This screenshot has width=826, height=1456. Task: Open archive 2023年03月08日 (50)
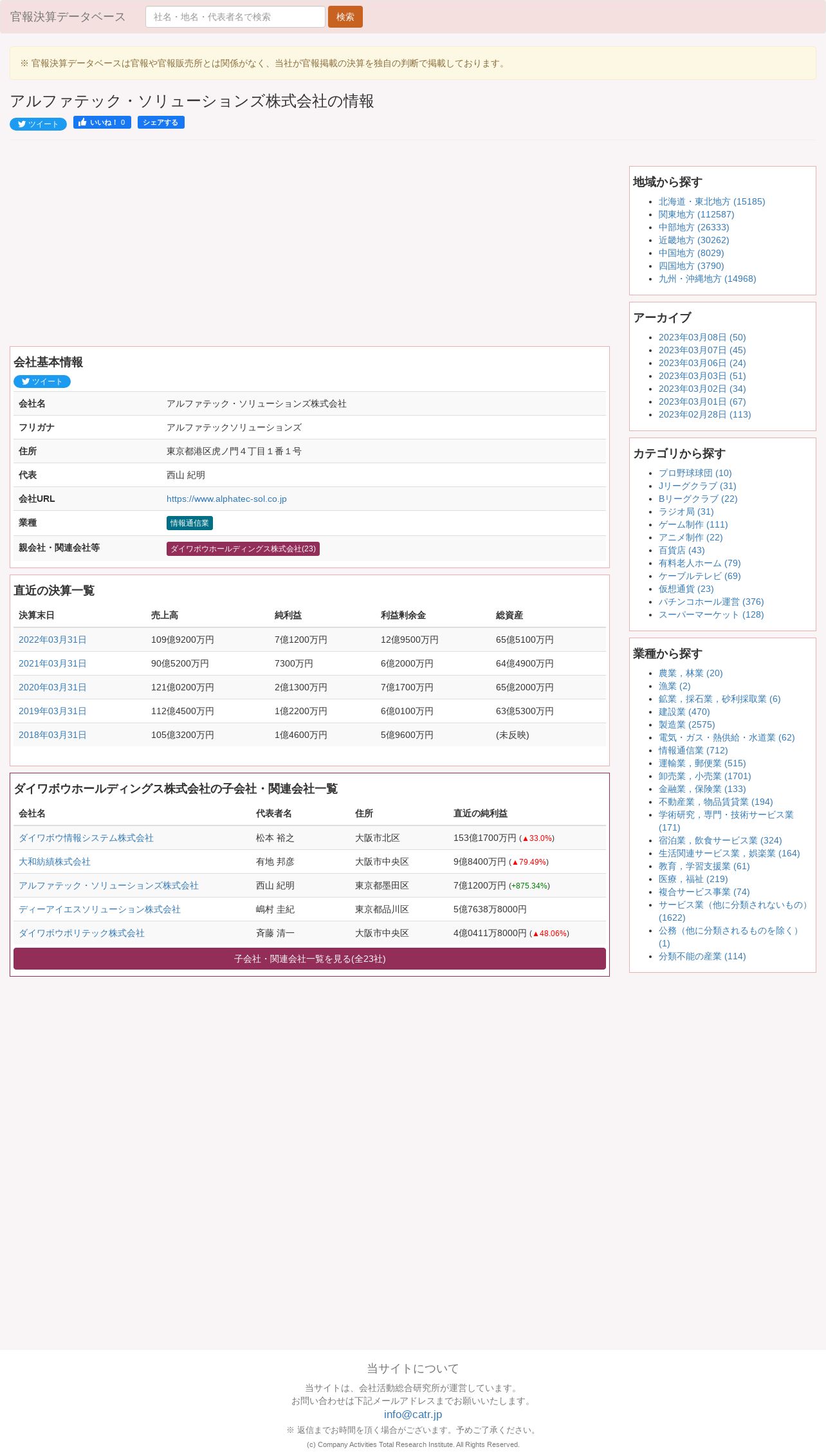pos(702,337)
